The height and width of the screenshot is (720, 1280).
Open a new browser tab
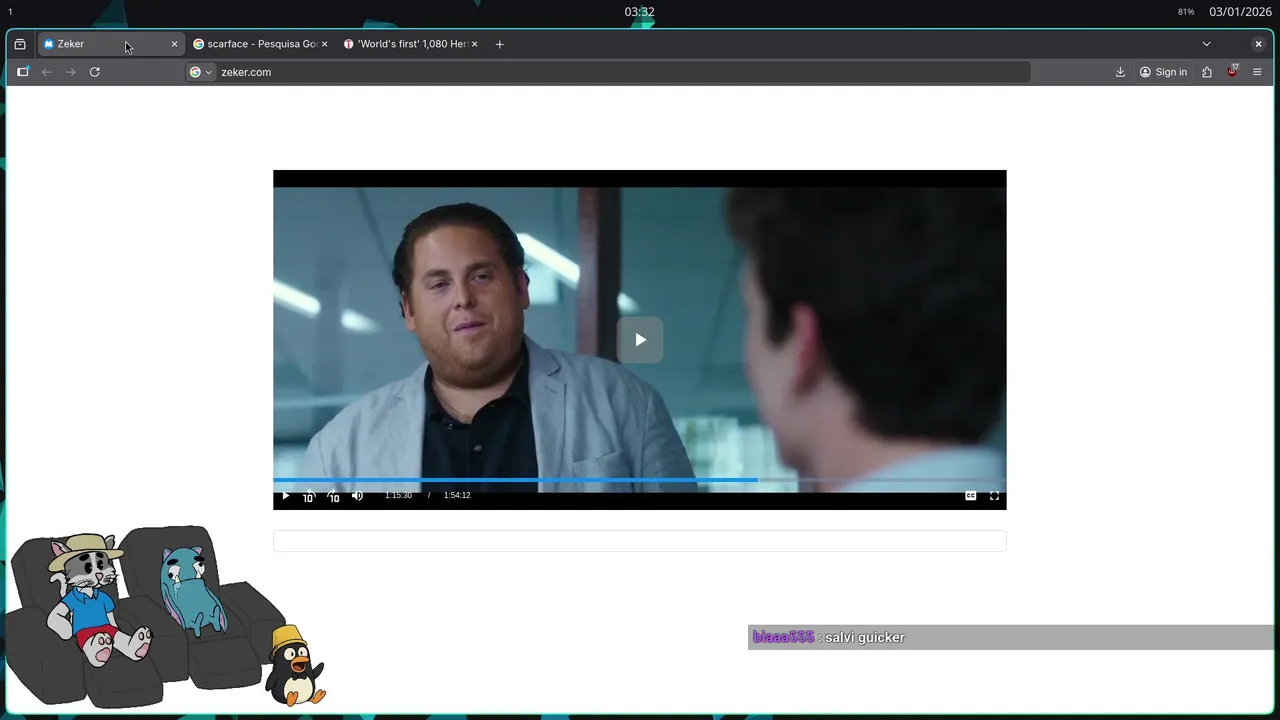[499, 44]
